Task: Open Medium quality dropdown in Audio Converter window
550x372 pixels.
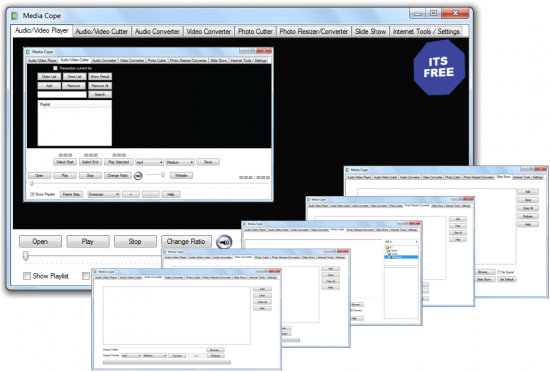Action: pos(154,356)
